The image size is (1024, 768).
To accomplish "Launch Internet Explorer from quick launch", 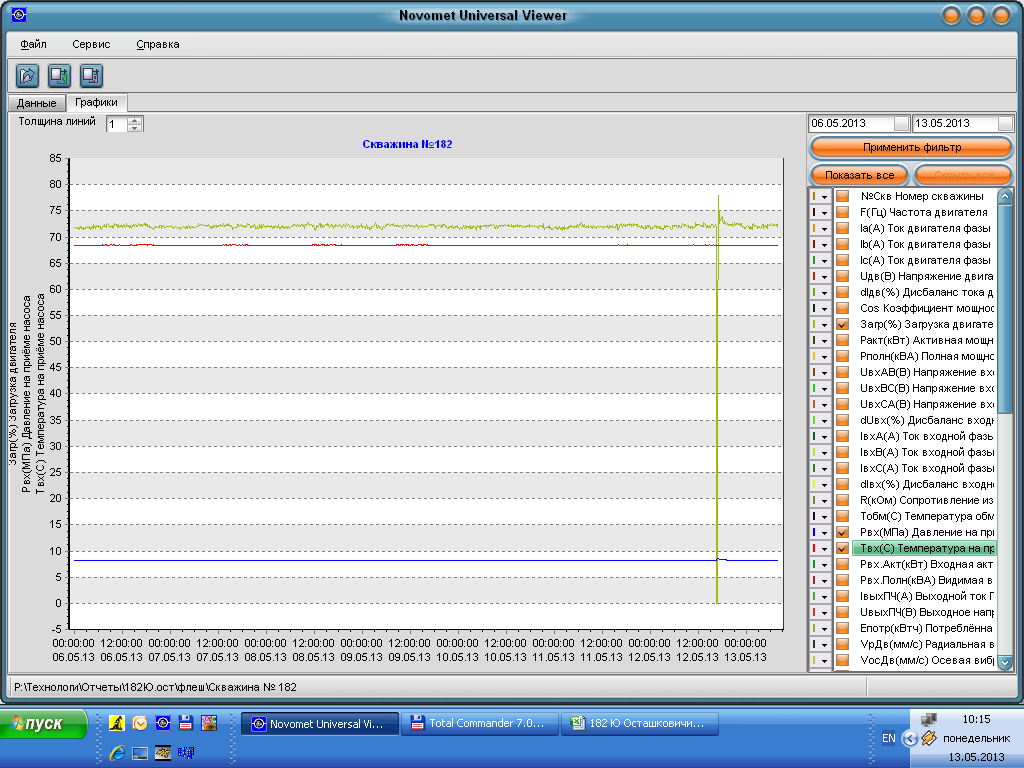I will [x=117, y=753].
